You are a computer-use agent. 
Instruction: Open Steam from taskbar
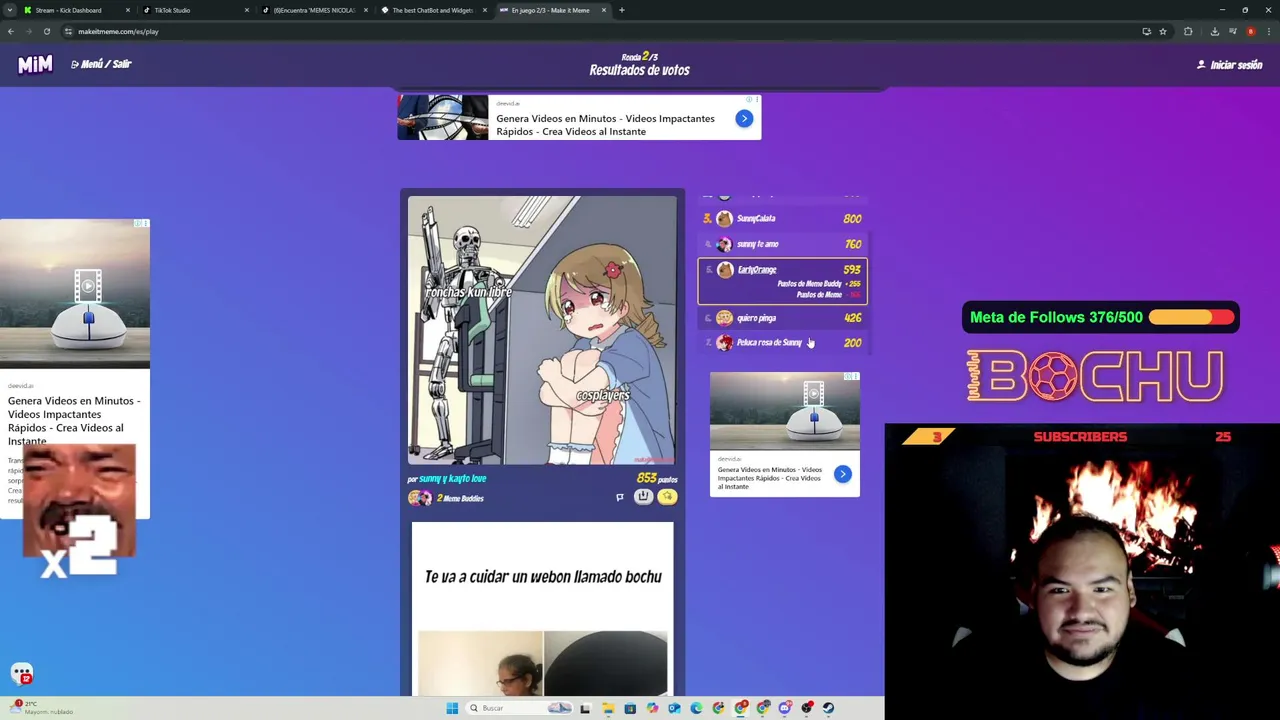[x=828, y=708]
